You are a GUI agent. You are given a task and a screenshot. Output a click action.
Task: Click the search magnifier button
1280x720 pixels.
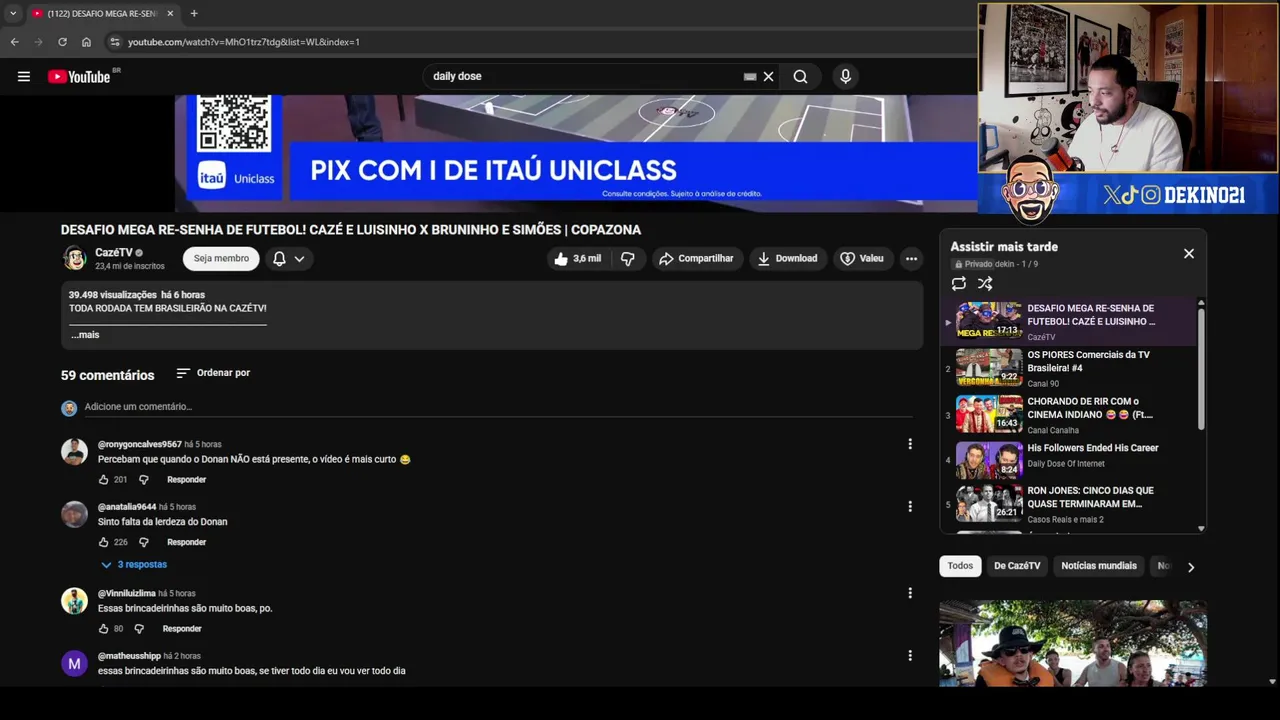[x=800, y=76]
